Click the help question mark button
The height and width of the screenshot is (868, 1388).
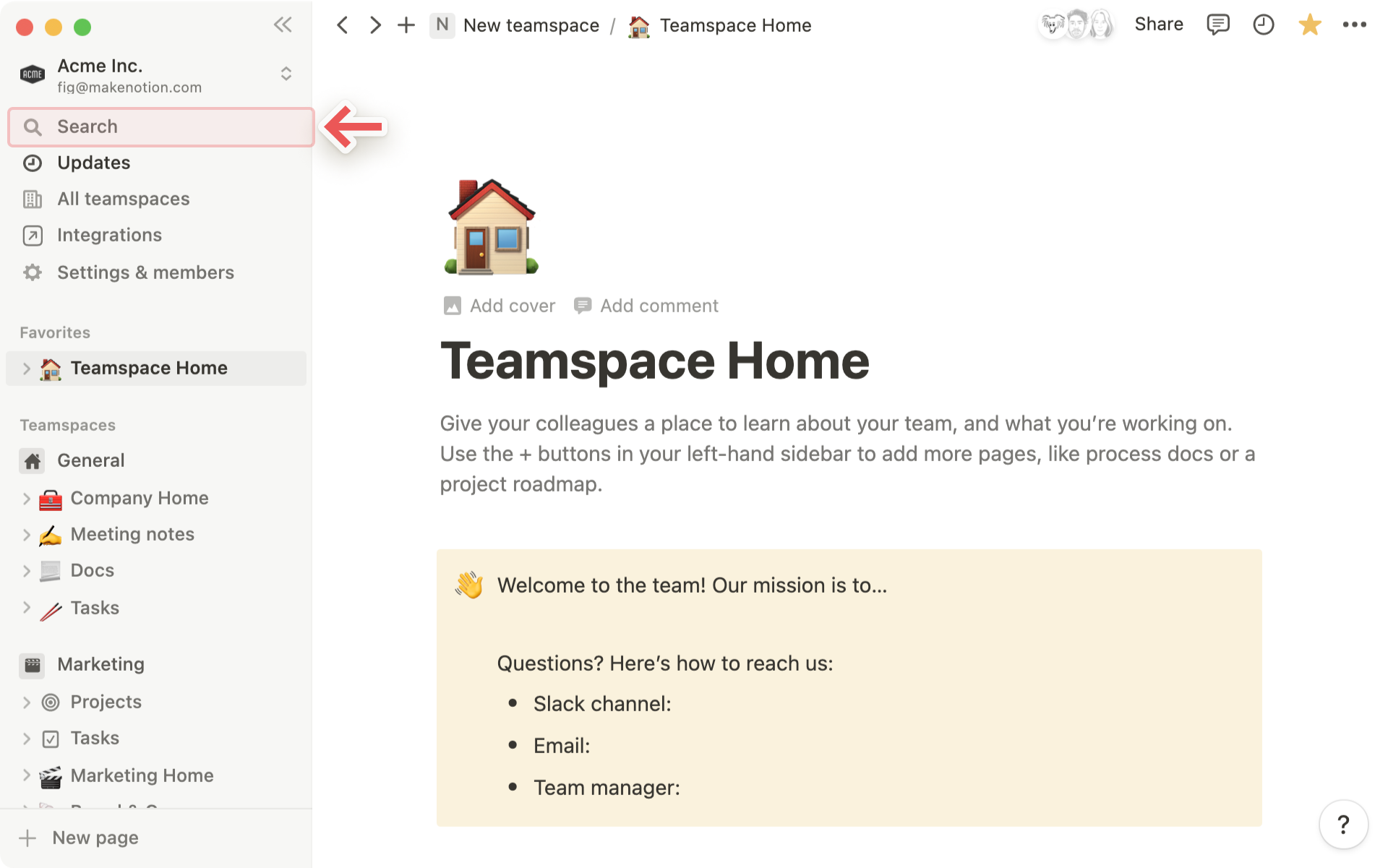click(x=1342, y=824)
